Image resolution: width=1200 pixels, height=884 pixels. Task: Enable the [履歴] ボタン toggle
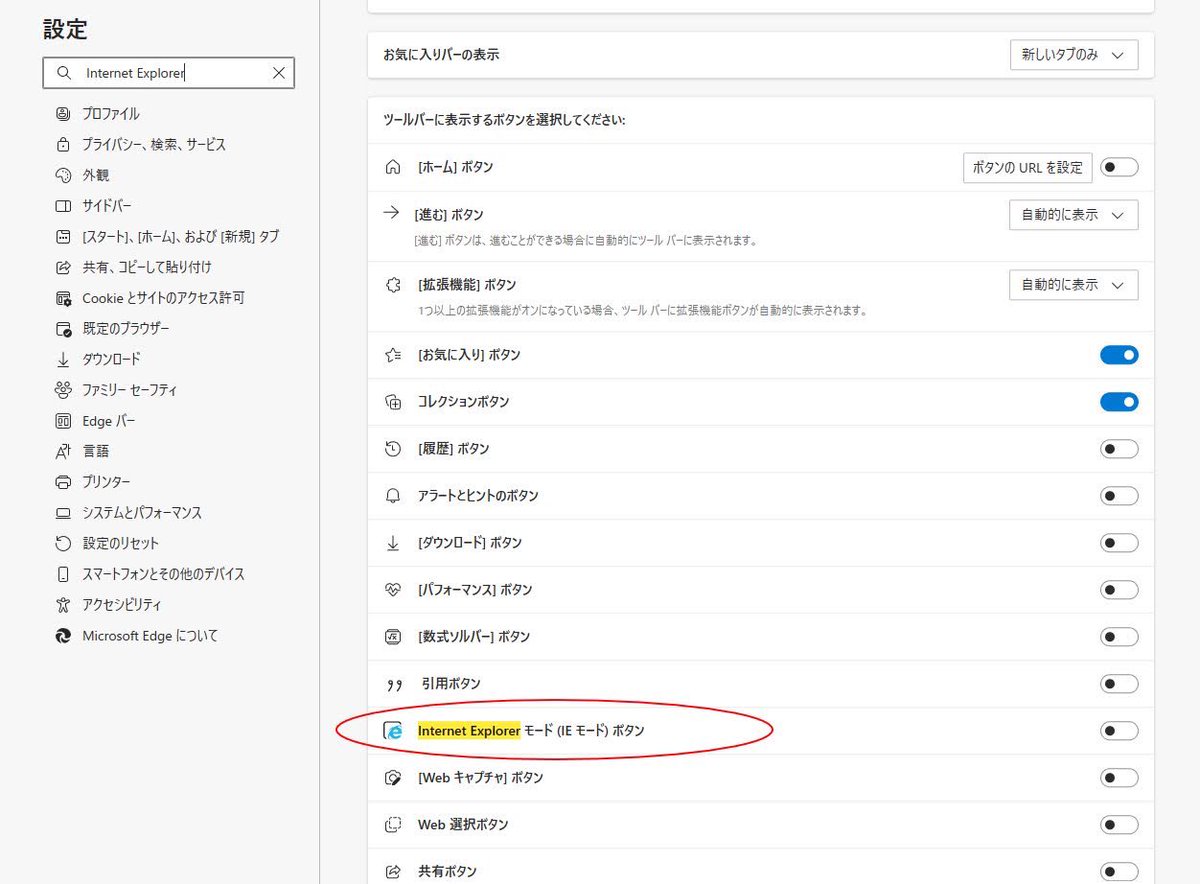[1119, 449]
